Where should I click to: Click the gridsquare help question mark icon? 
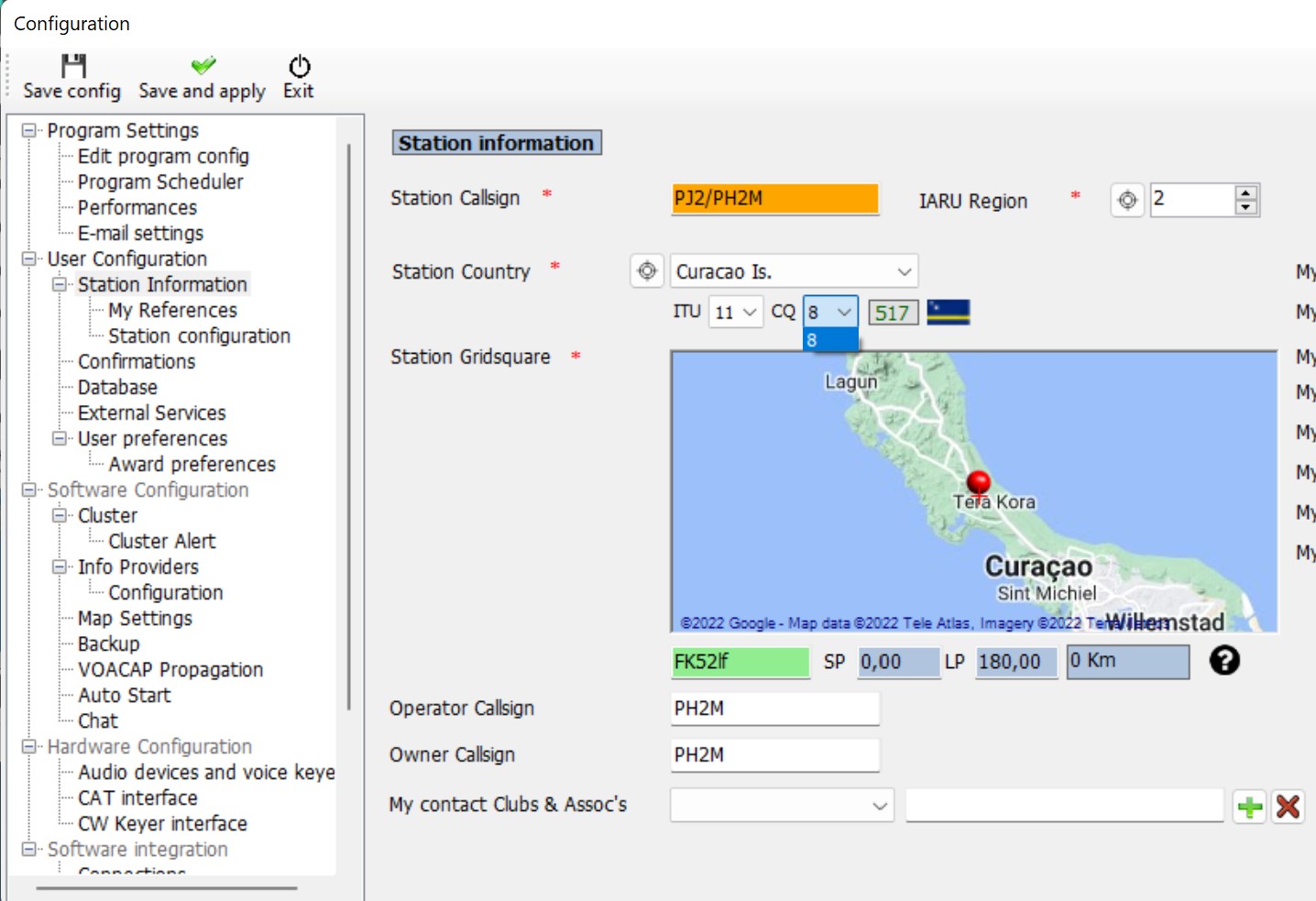[x=1224, y=660]
